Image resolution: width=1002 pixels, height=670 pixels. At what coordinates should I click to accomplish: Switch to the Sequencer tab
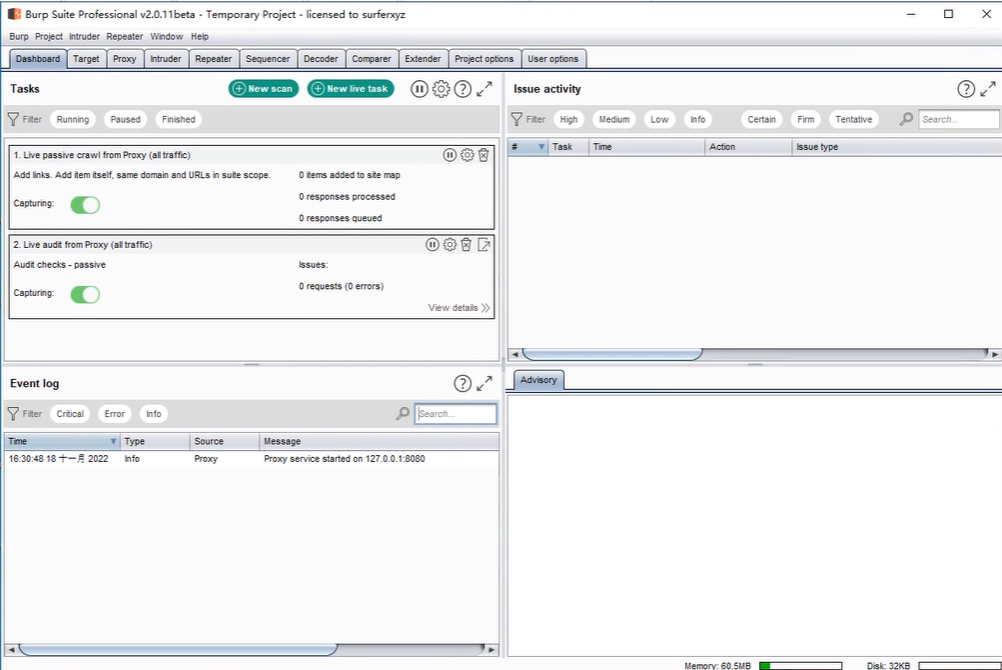tap(268, 59)
